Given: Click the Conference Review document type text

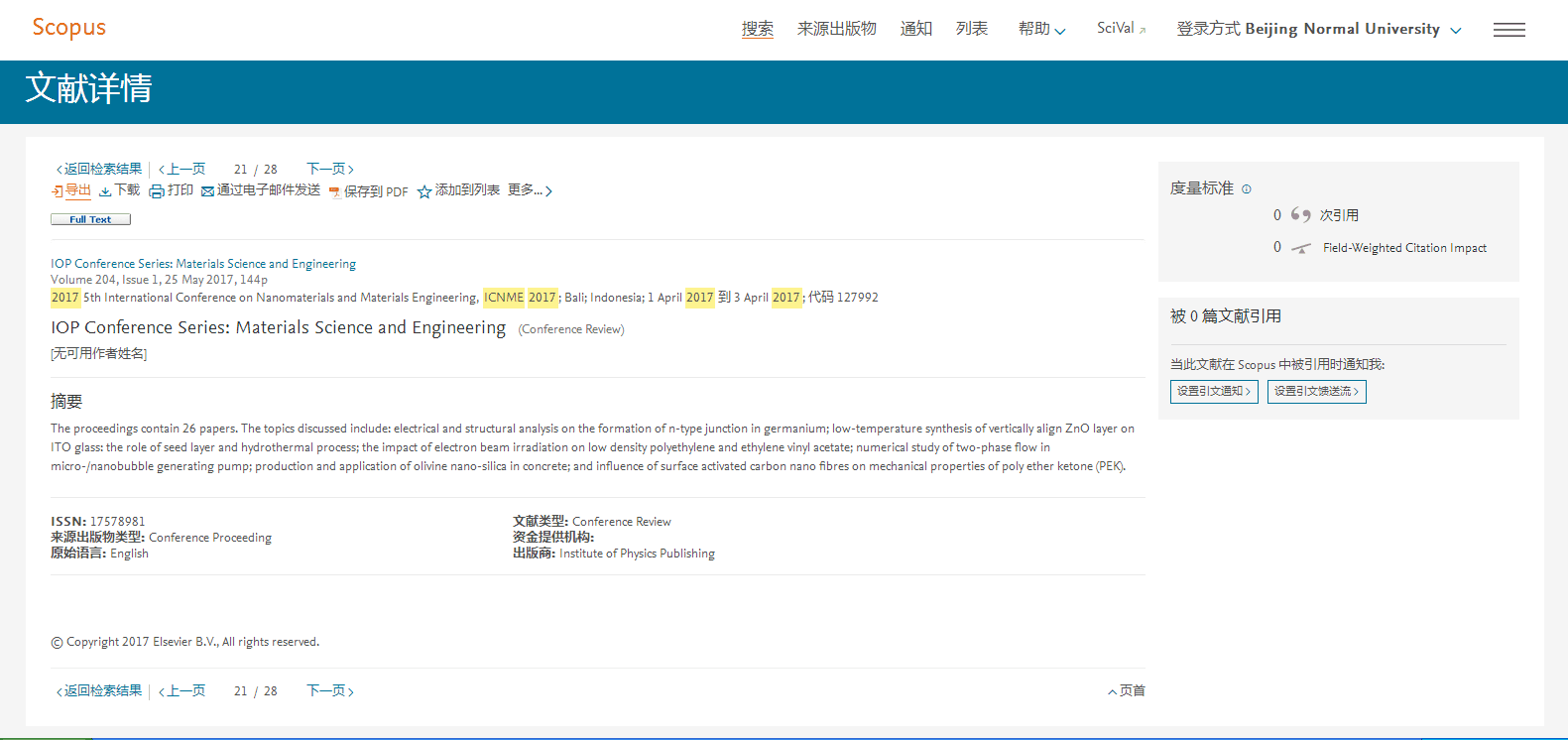Looking at the screenshot, I should coord(622,522).
